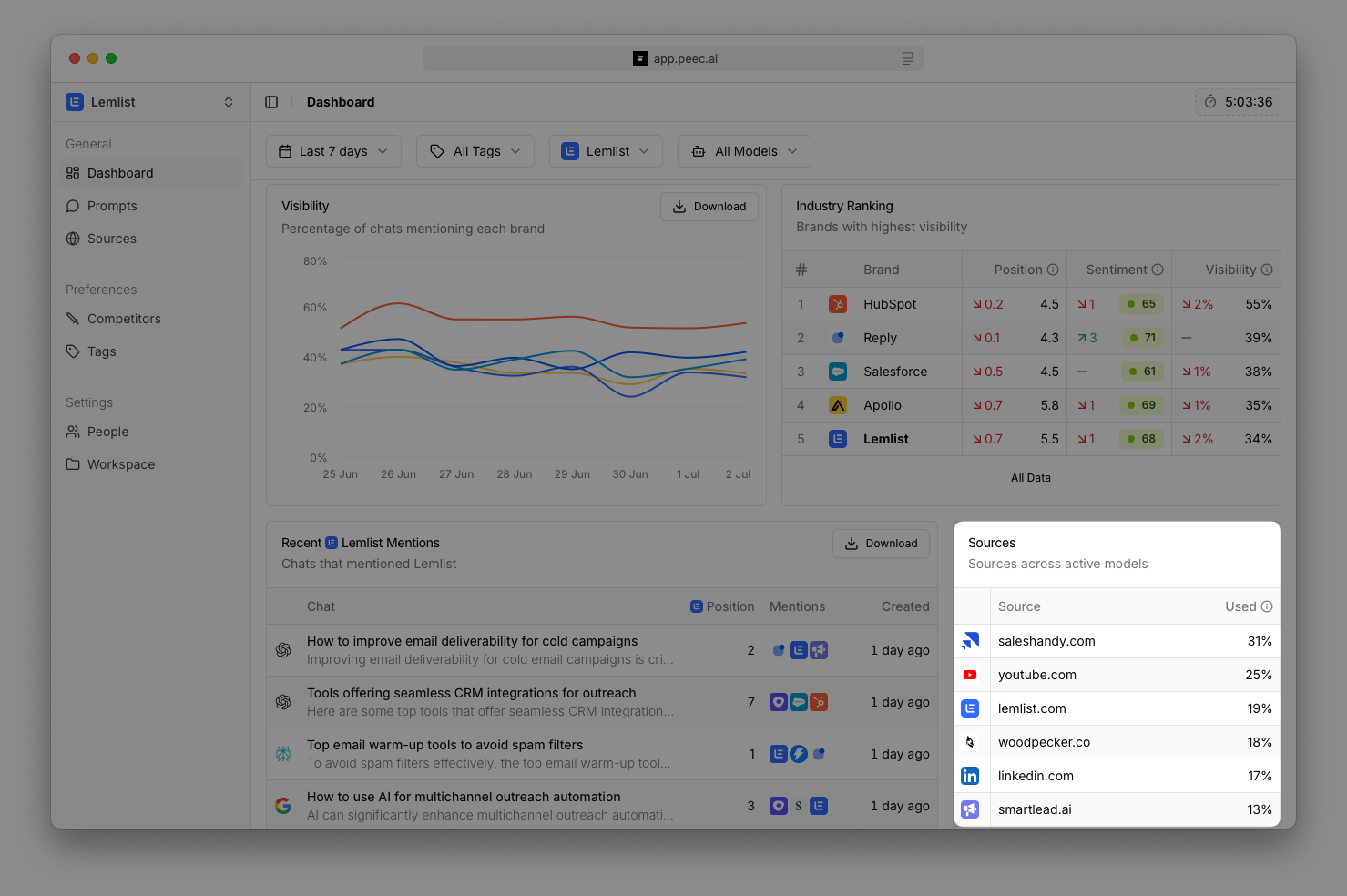The width and height of the screenshot is (1347, 896).
Task: Toggle the sidebar collapse icon near Dashboard
Action: coord(271,101)
